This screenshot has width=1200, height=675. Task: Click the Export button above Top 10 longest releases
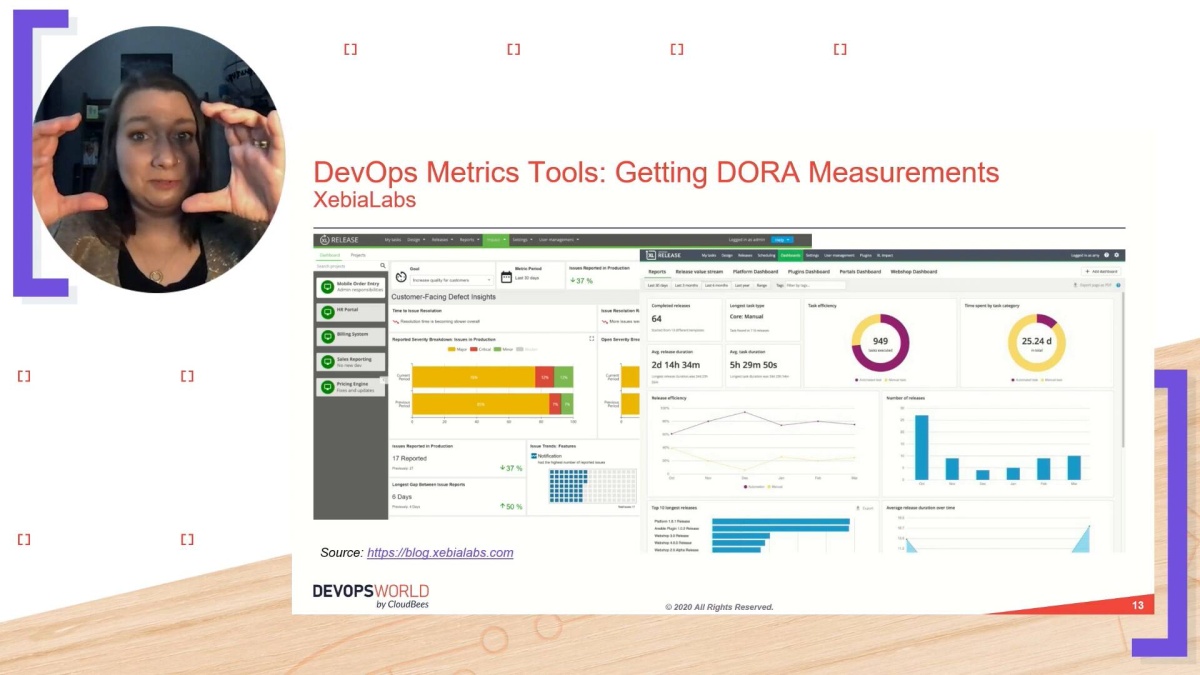pos(865,508)
